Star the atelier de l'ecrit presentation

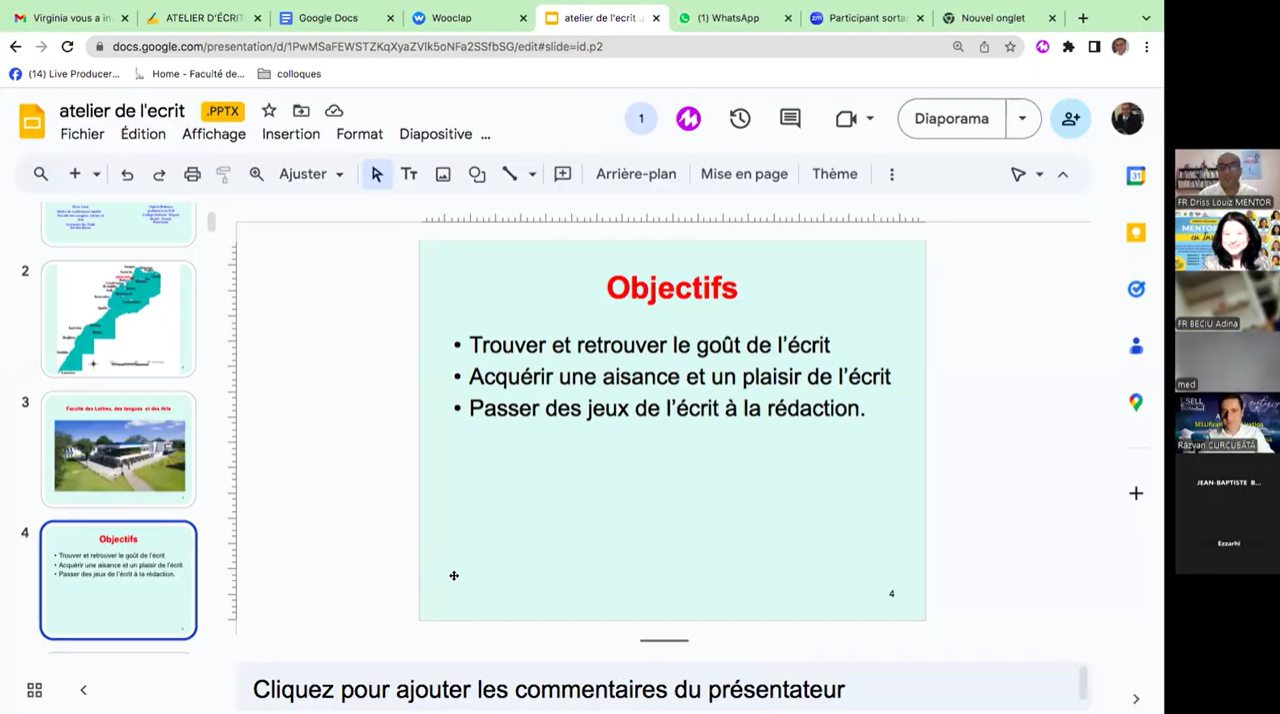click(269, 111)
